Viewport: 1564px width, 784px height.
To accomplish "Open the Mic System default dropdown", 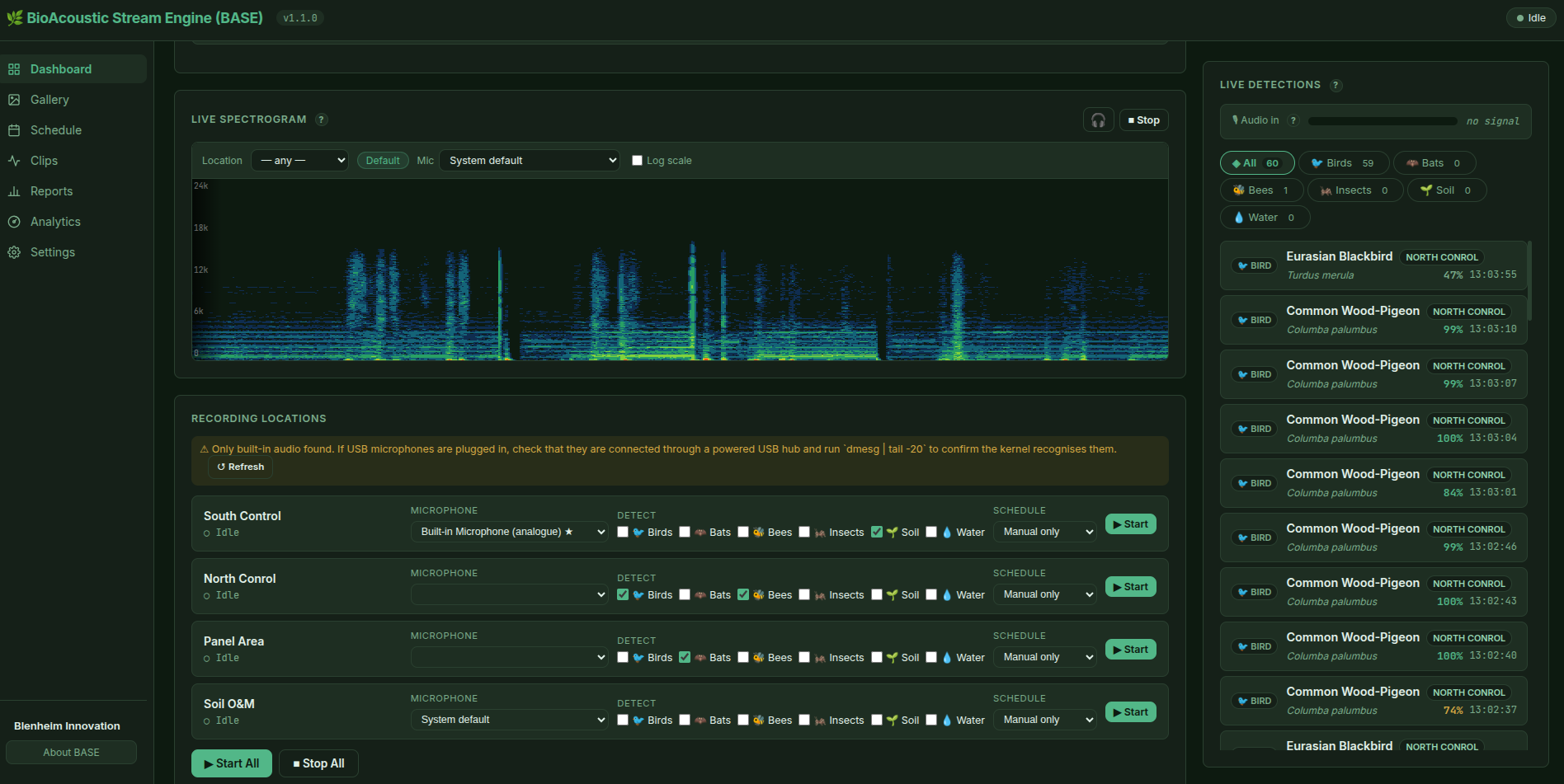I will click(x=530, y=161).
